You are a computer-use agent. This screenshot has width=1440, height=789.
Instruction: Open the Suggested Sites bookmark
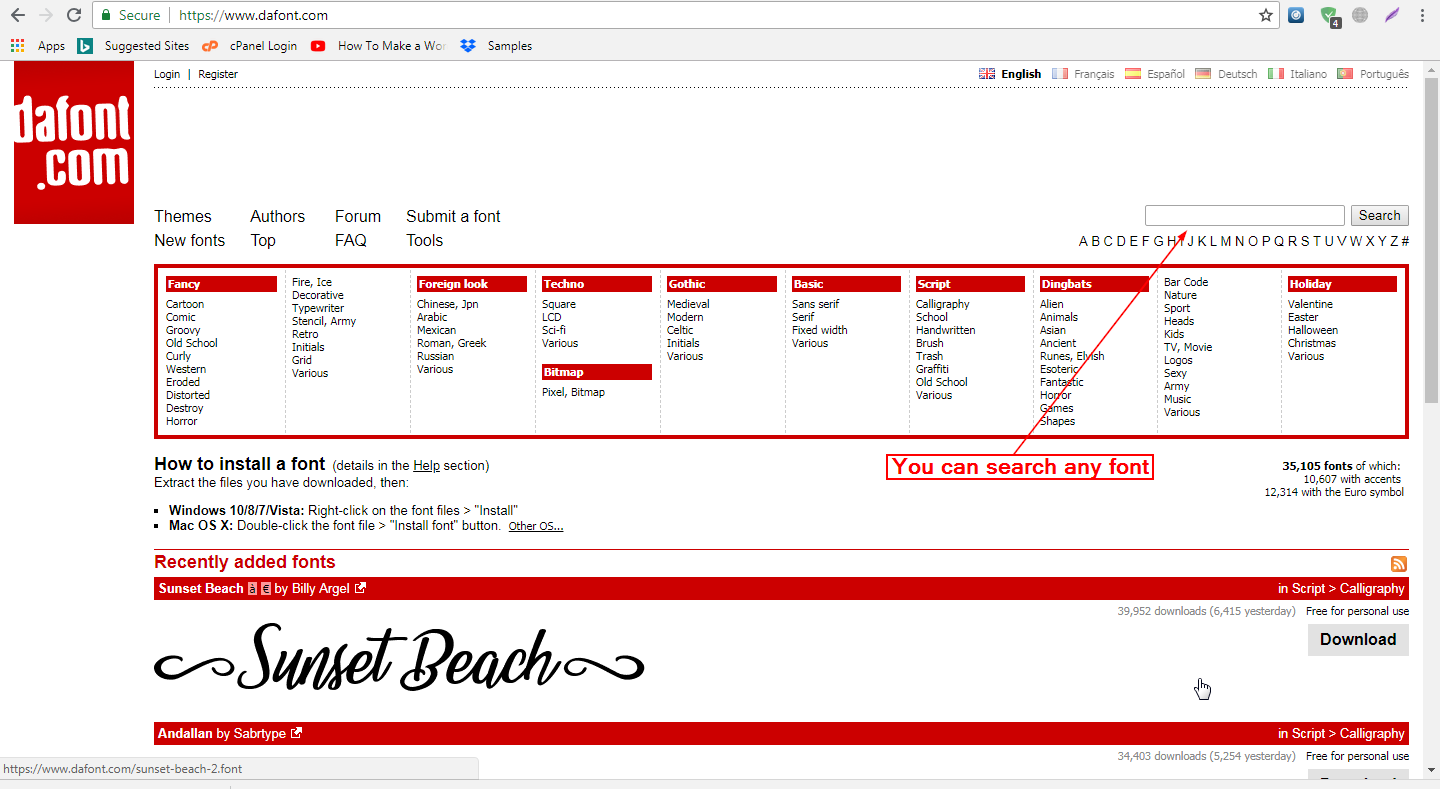(133, 46)
